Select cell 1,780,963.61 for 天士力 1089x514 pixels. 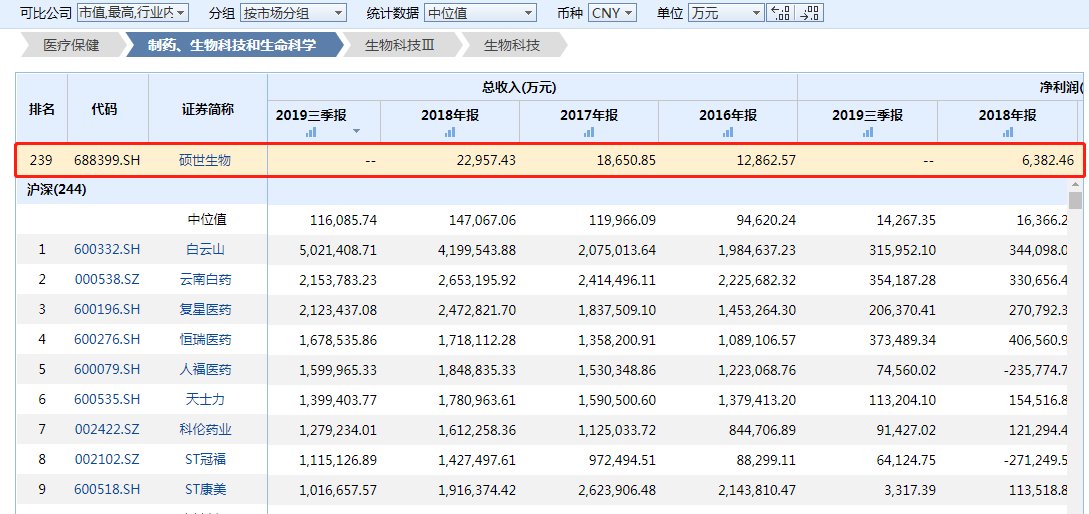477,399
